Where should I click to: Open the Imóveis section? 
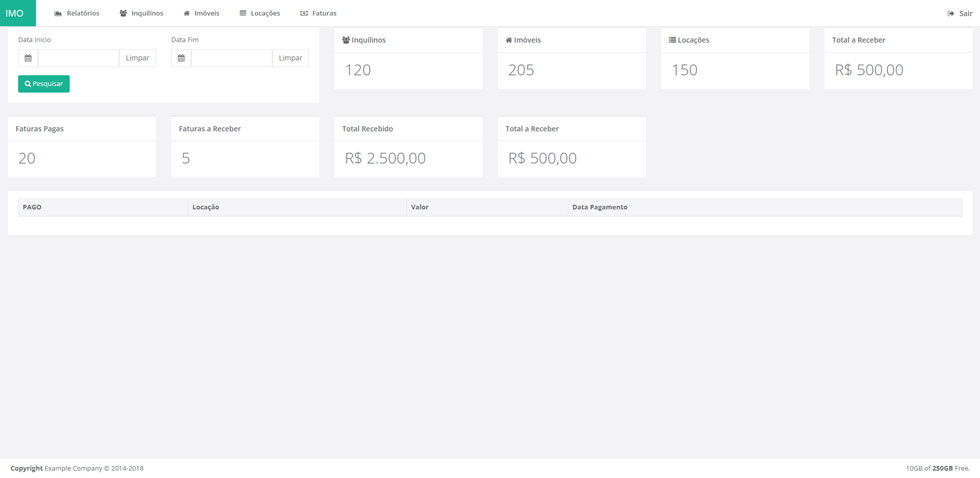tap(201, 13)
